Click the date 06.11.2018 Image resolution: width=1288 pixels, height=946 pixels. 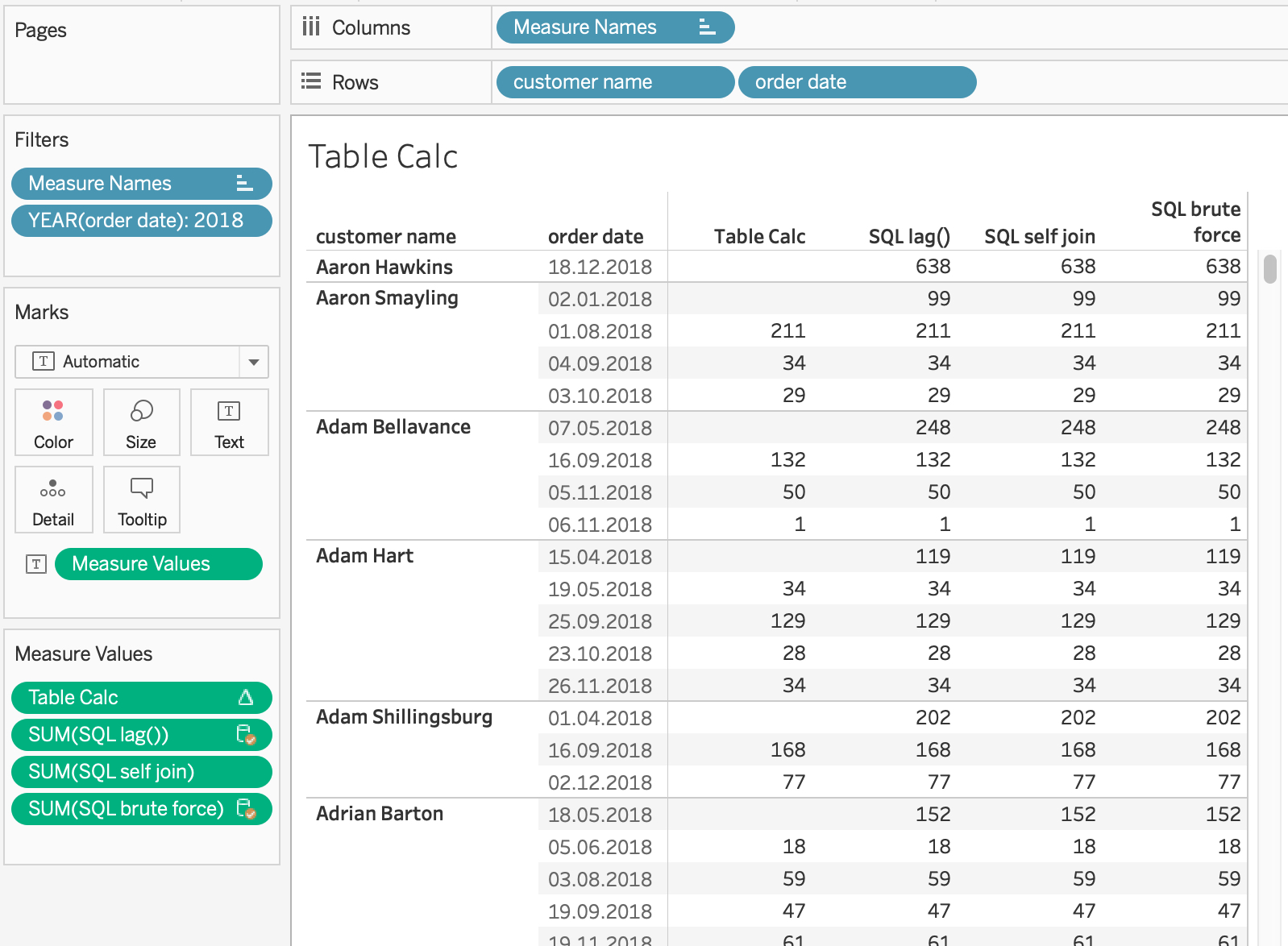600,525
